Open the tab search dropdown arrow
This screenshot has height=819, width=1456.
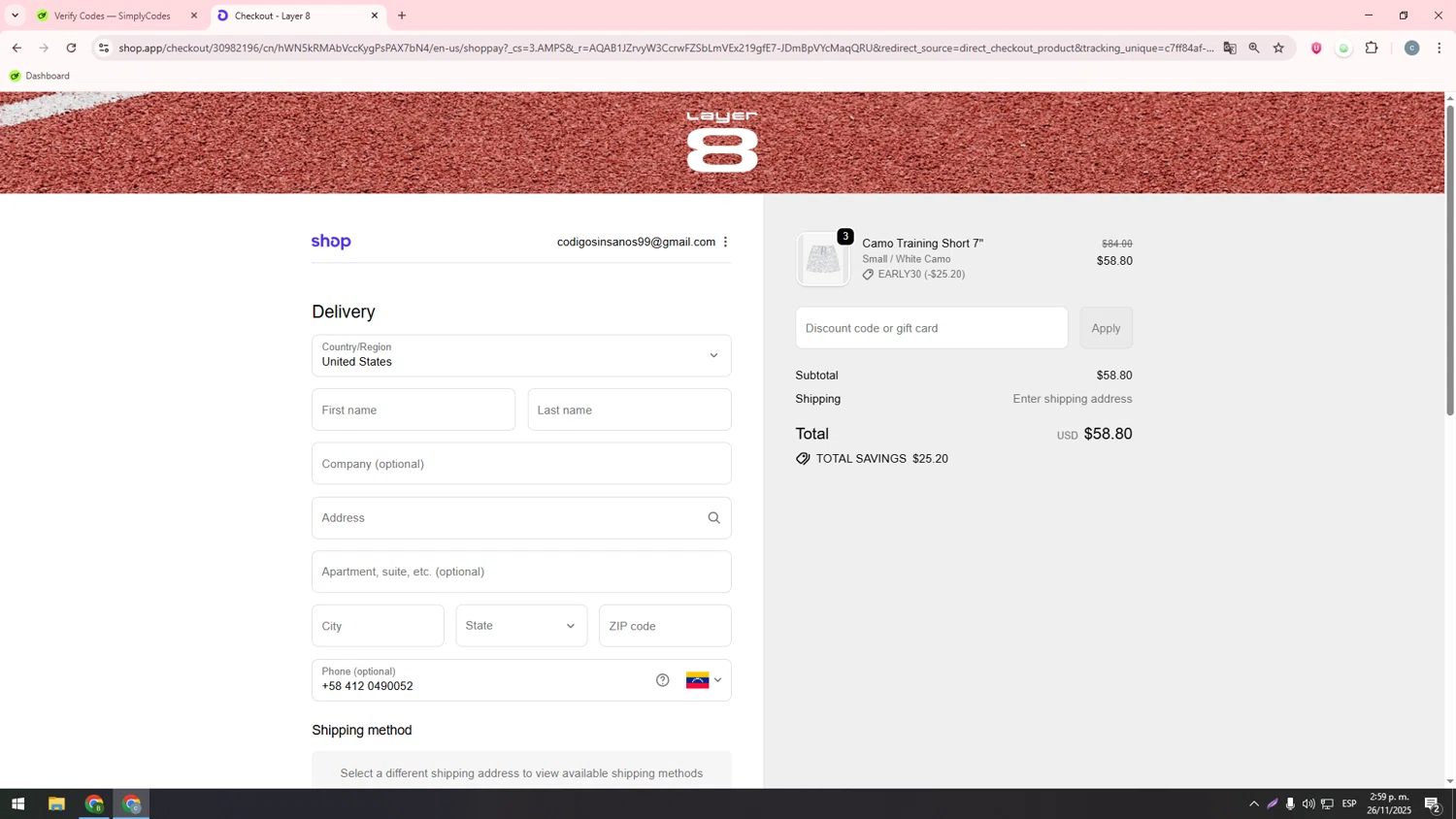(x=15, y=16)
